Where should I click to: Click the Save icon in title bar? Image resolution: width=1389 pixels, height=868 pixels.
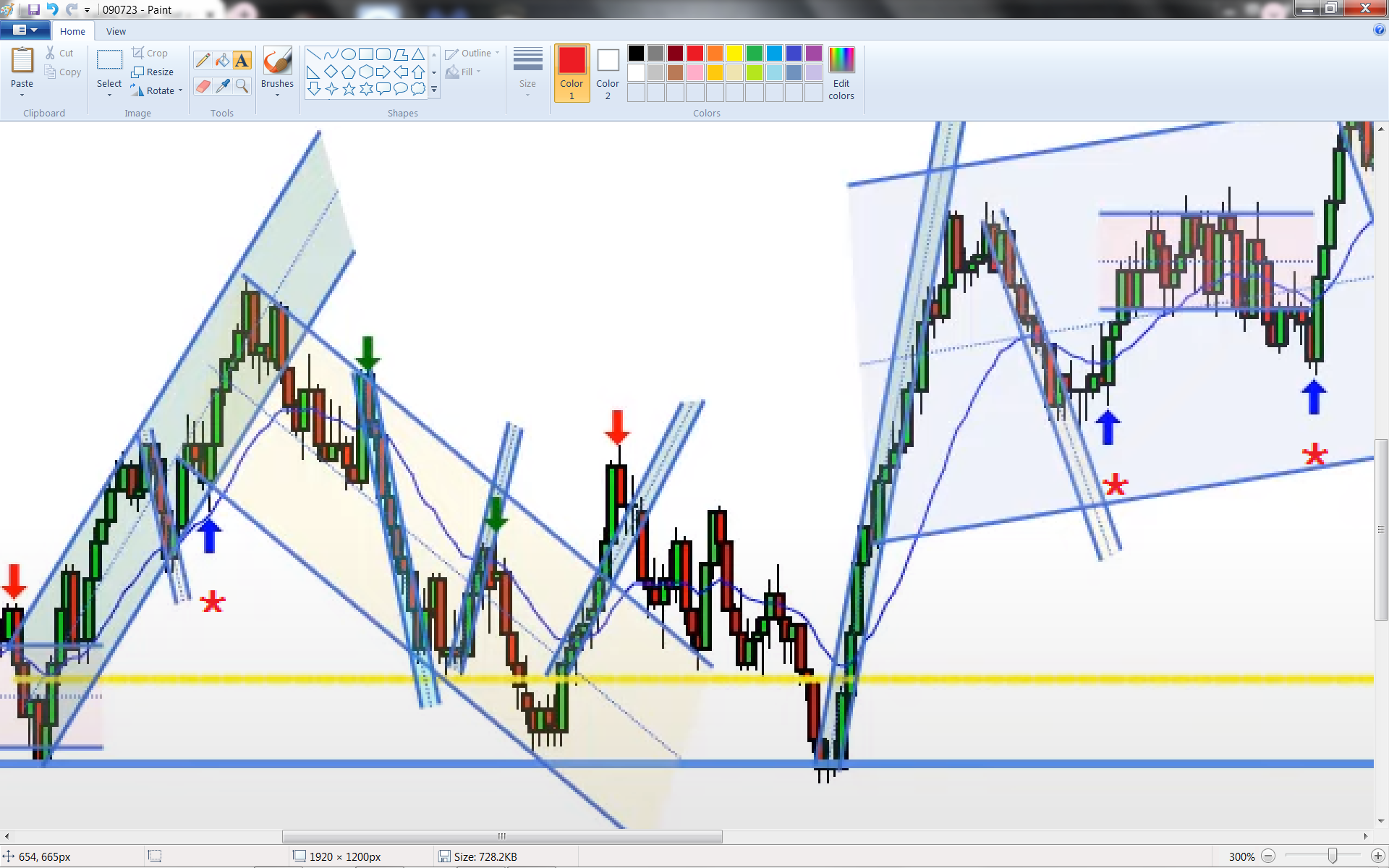click(x=33, y=9)
